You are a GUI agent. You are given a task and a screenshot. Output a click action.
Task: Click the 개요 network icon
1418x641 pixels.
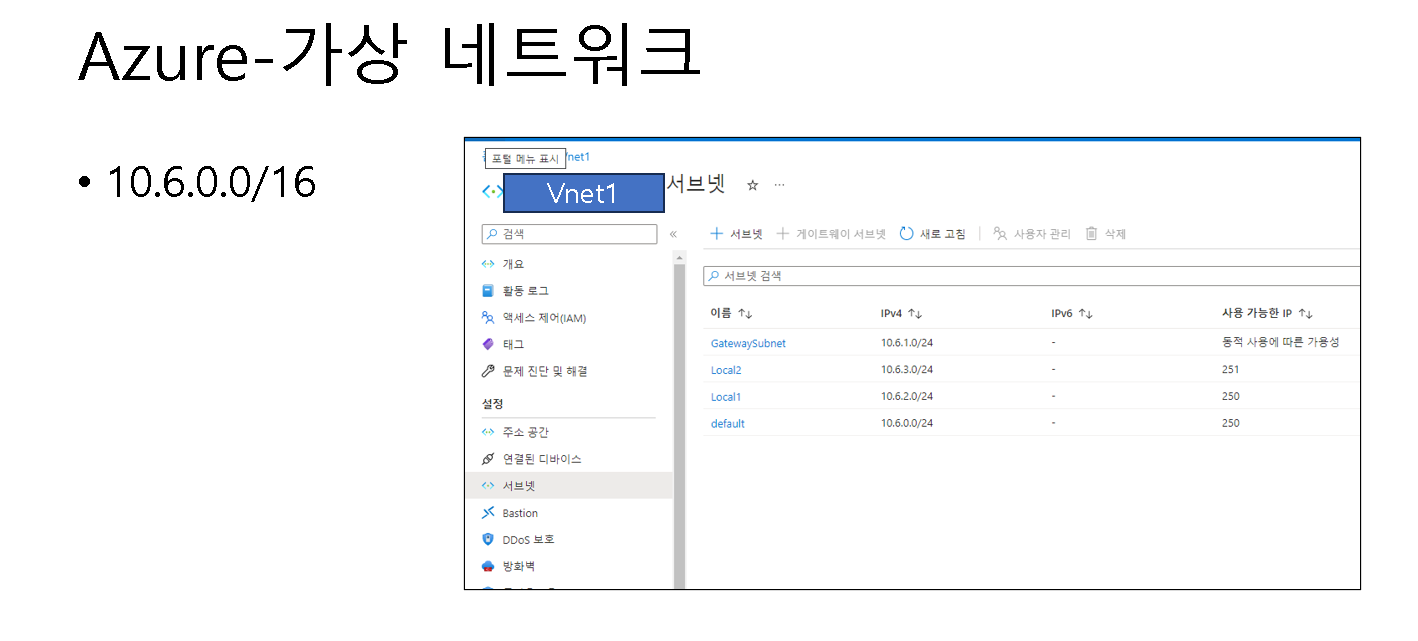[x=488, y=264]
